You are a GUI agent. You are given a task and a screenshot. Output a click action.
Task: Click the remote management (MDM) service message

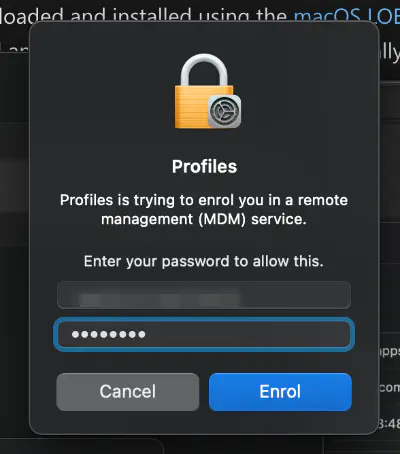pyautogui.click(x=204, y=210)
